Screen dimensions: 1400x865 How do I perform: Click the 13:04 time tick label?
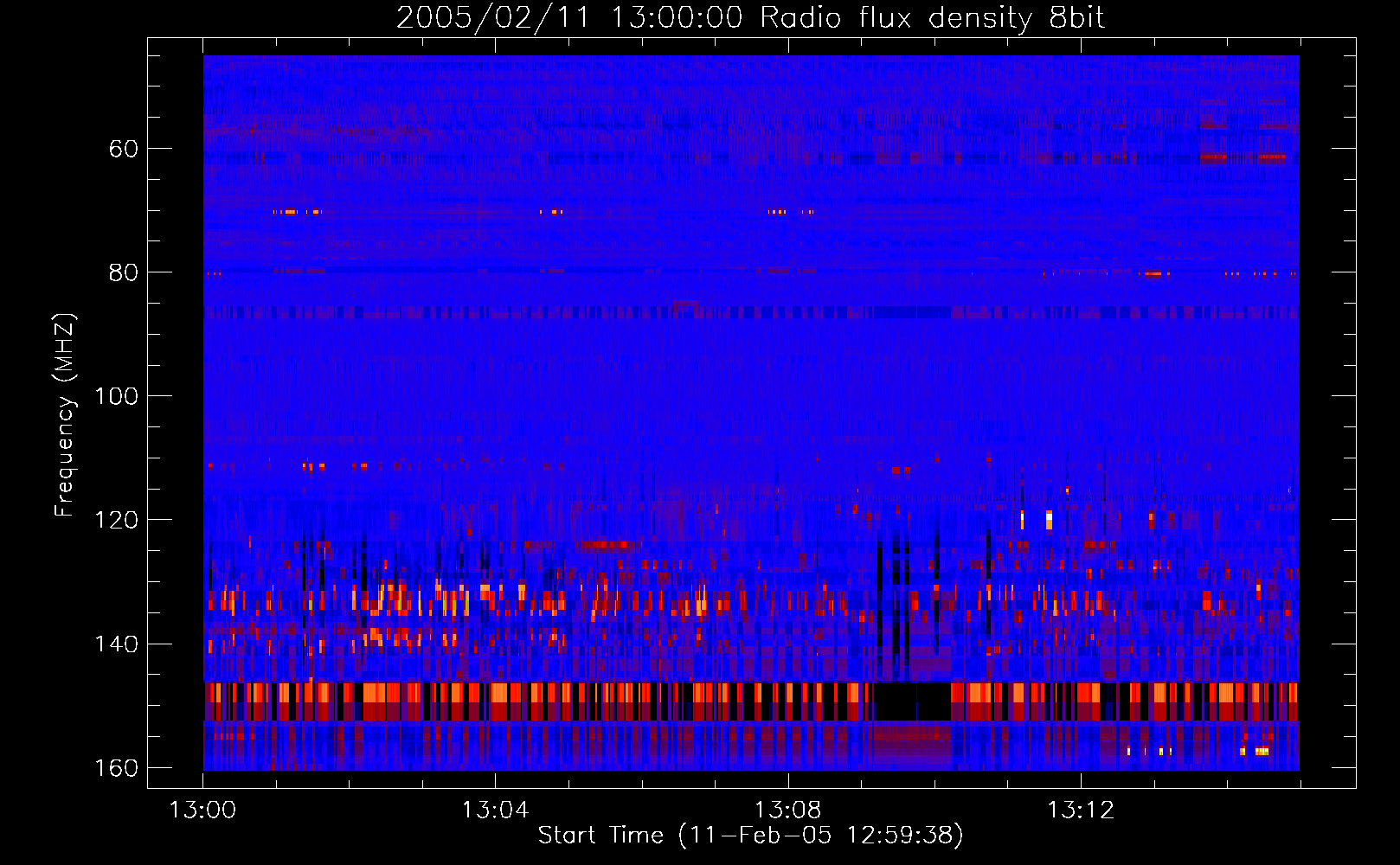(495, 811)
